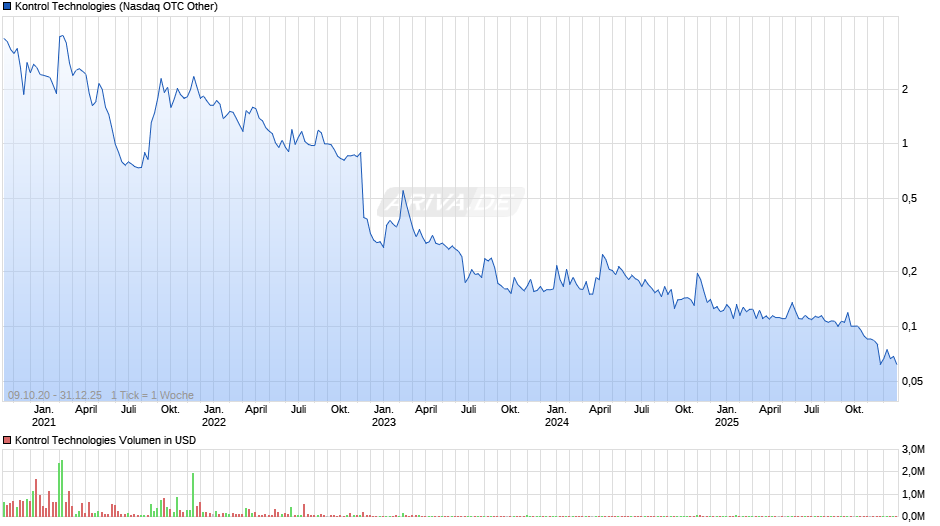Click the price line peak at early 2021
This screenshot has width=940, height=526.
click(61, 36)
